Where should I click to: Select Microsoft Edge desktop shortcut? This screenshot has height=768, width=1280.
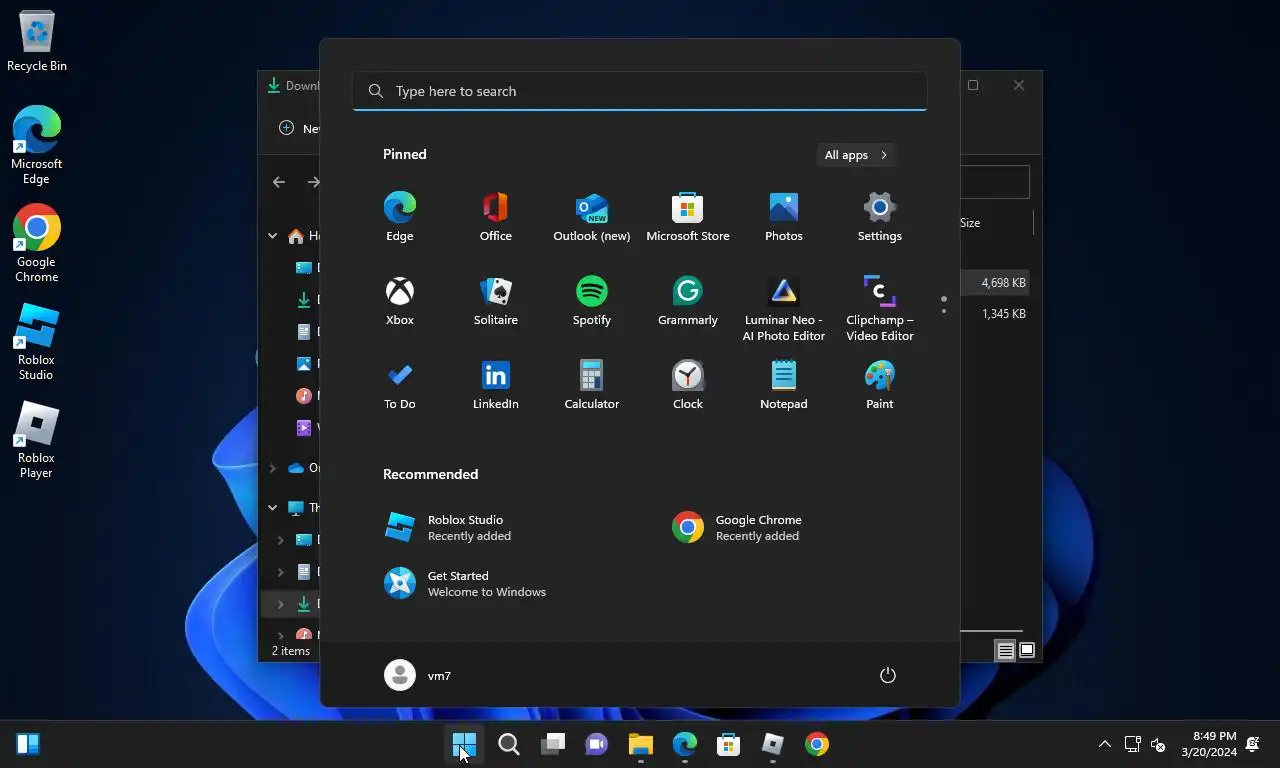coord(37,145)
